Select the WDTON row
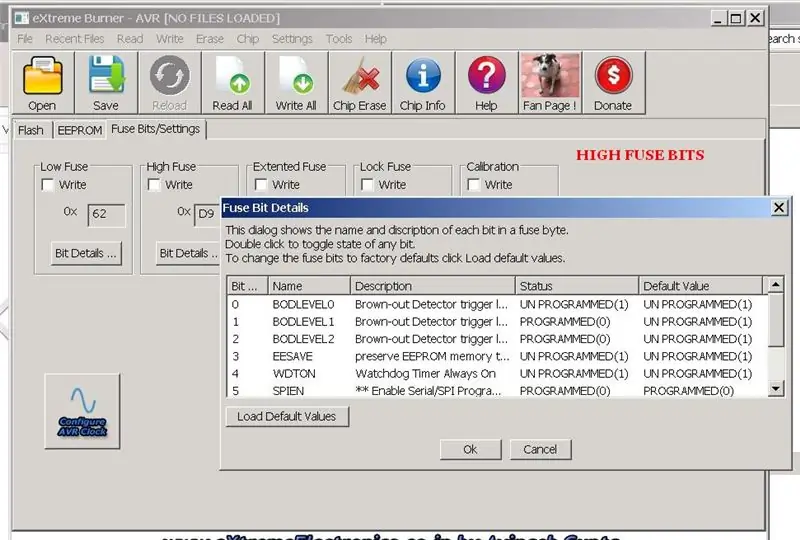This screenshot has height=540, width=800. pyautogui.click(x=497, y=374)
